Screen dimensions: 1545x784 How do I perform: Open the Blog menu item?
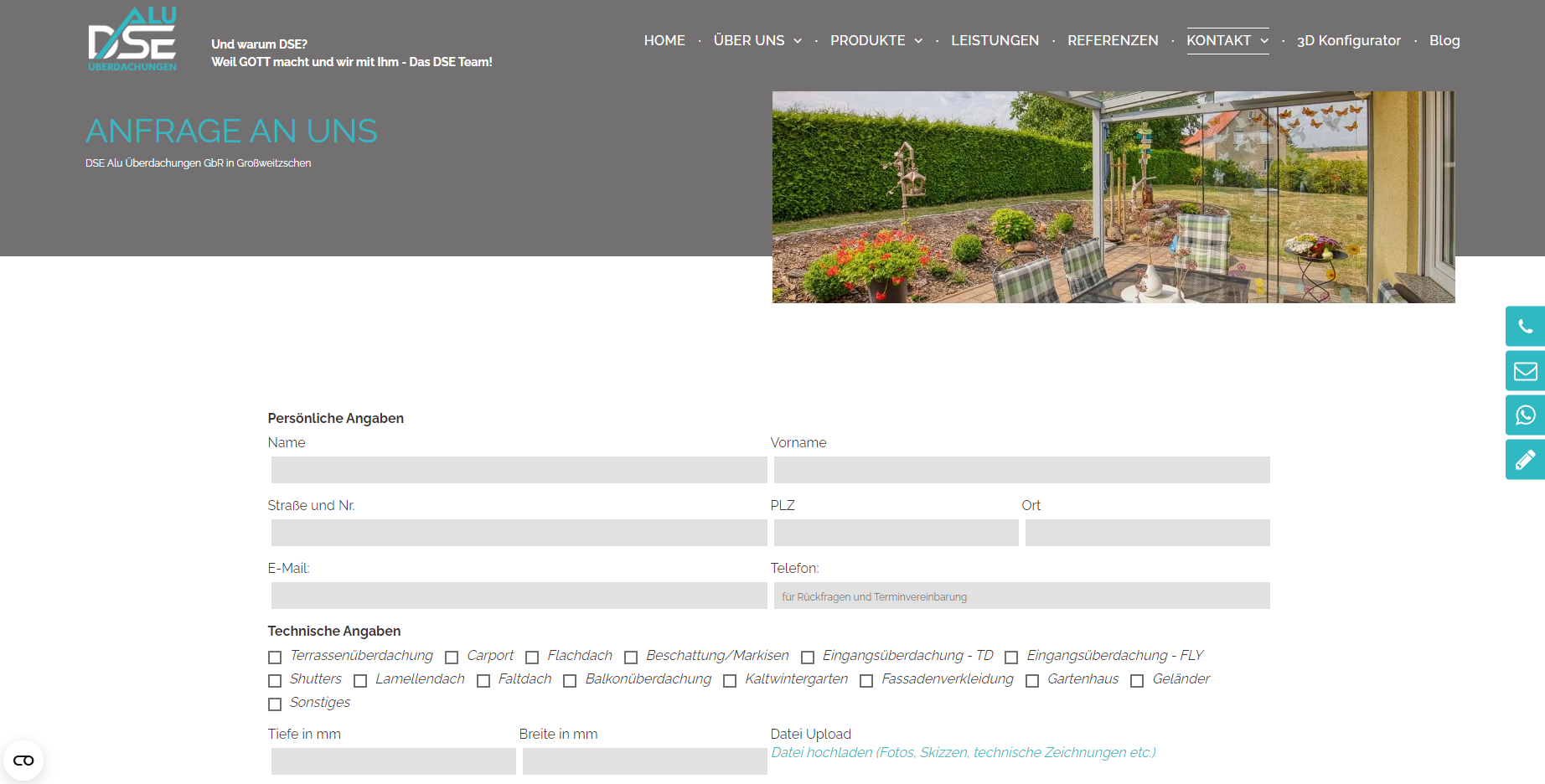1444,40
